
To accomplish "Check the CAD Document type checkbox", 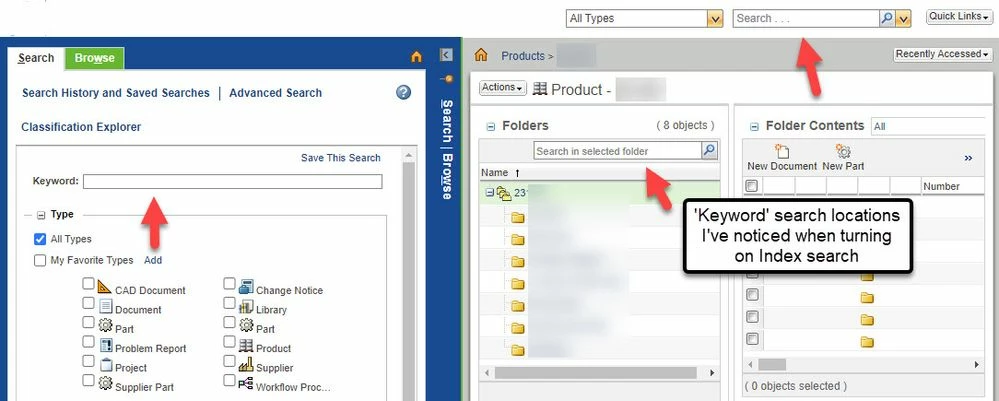I will pyautogui.click(x=89, y=284).
